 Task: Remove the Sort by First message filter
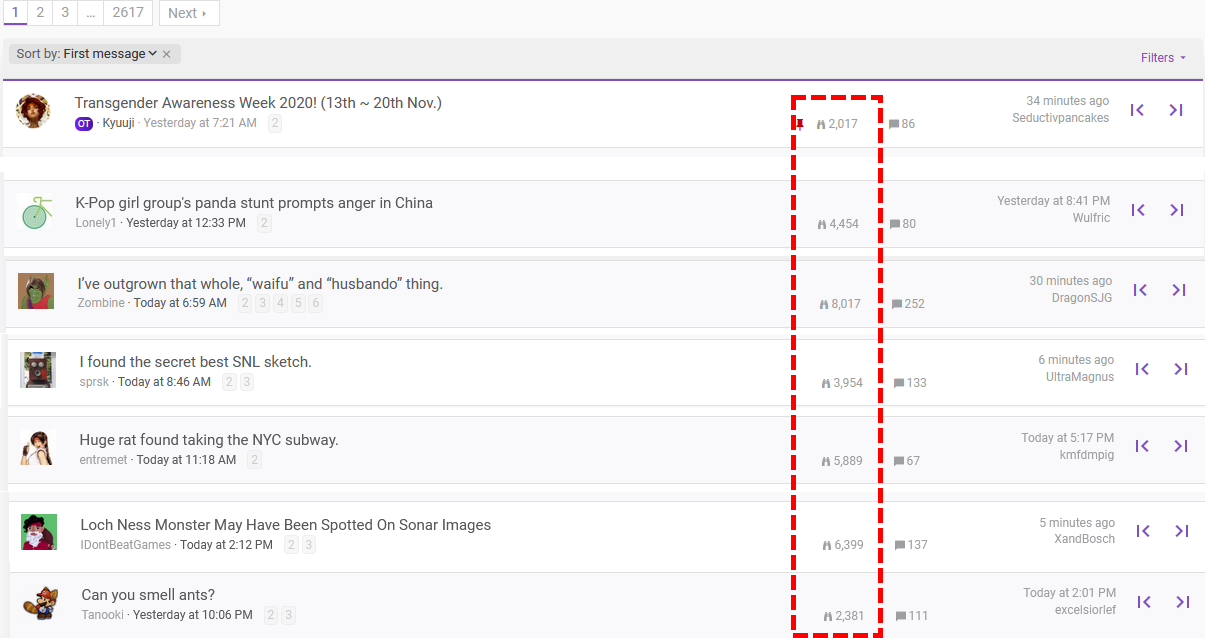coord(167,54)
